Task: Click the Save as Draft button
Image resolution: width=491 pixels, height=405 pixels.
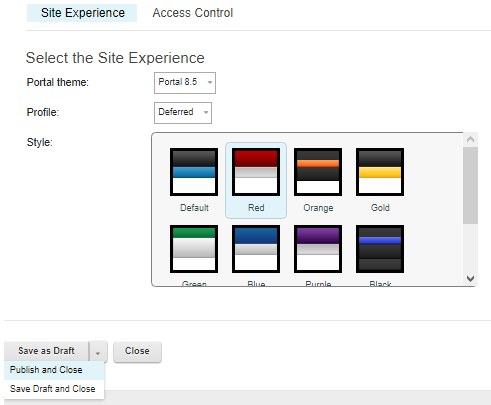Action: (x=46, y=351)
